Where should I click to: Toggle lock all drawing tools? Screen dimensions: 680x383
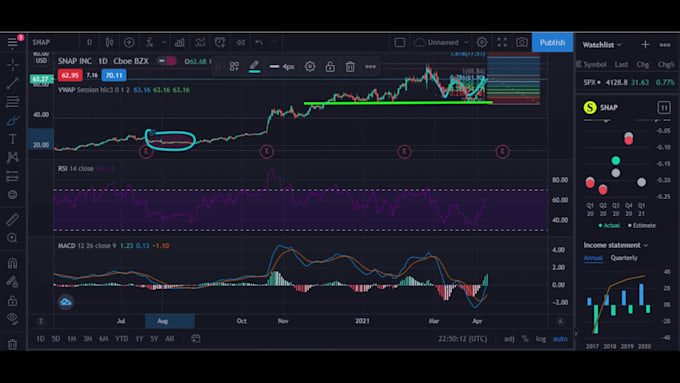[13, 301]
